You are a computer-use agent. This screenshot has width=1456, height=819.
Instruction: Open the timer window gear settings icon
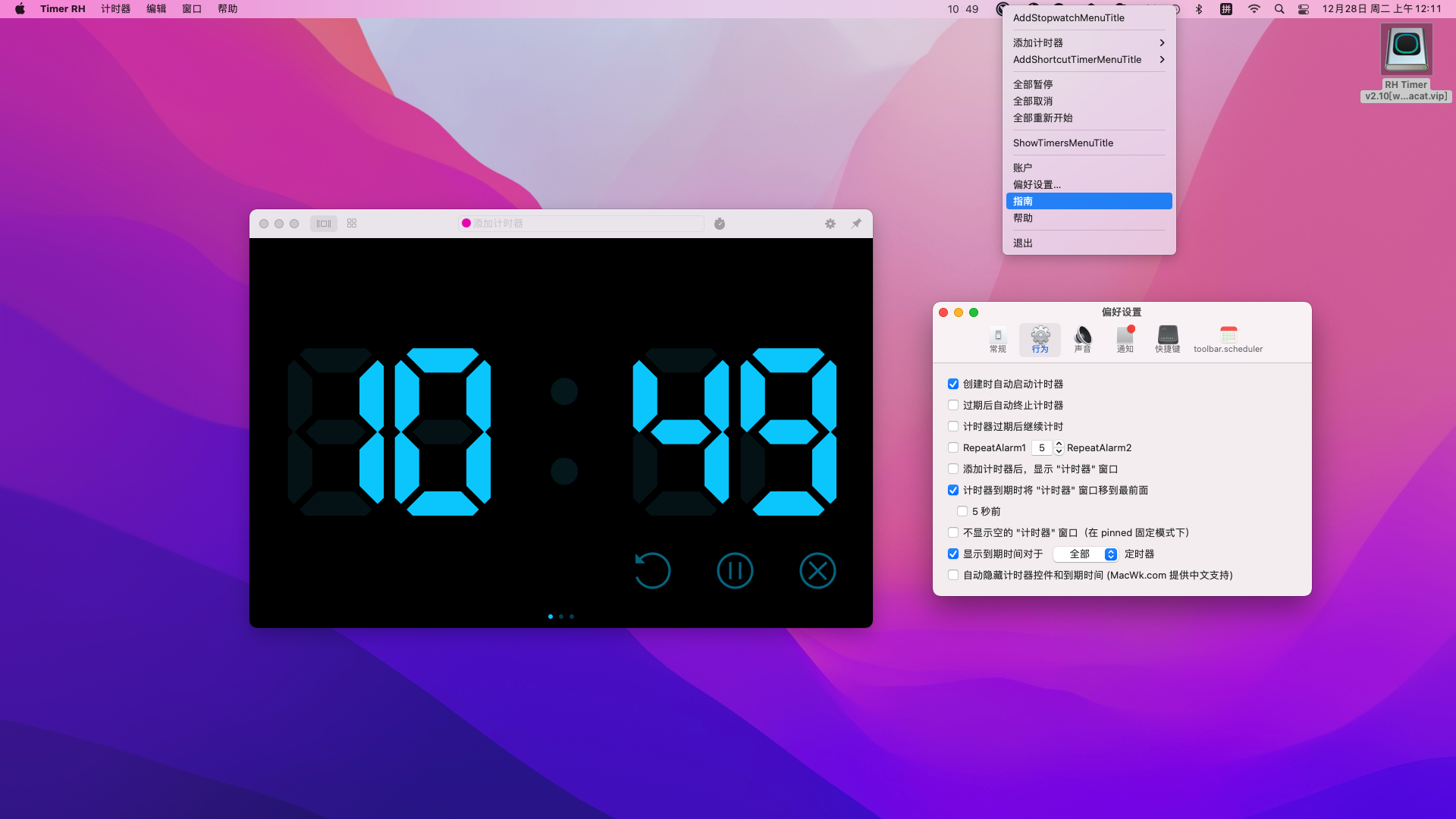click(830, 224)
